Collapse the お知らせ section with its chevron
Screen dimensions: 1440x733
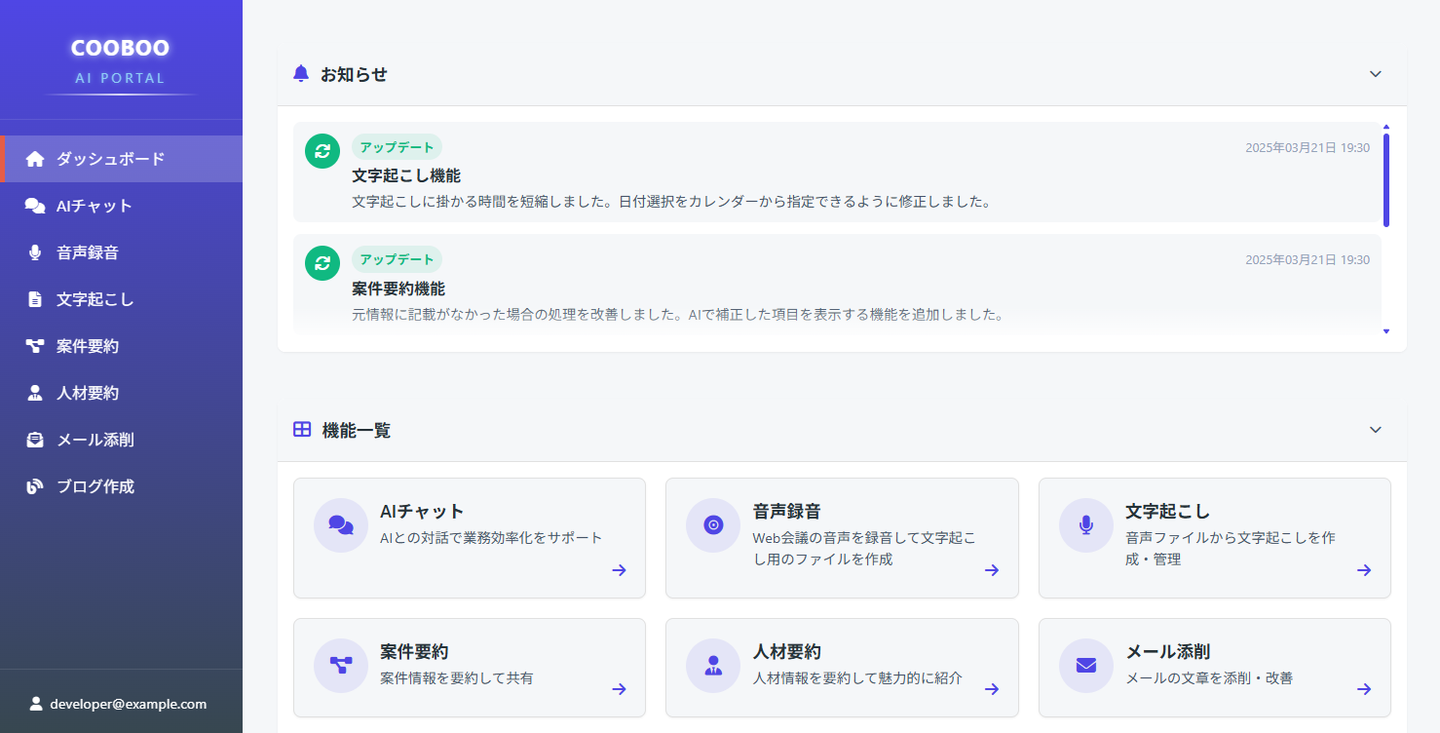[x=1375, y=74]
